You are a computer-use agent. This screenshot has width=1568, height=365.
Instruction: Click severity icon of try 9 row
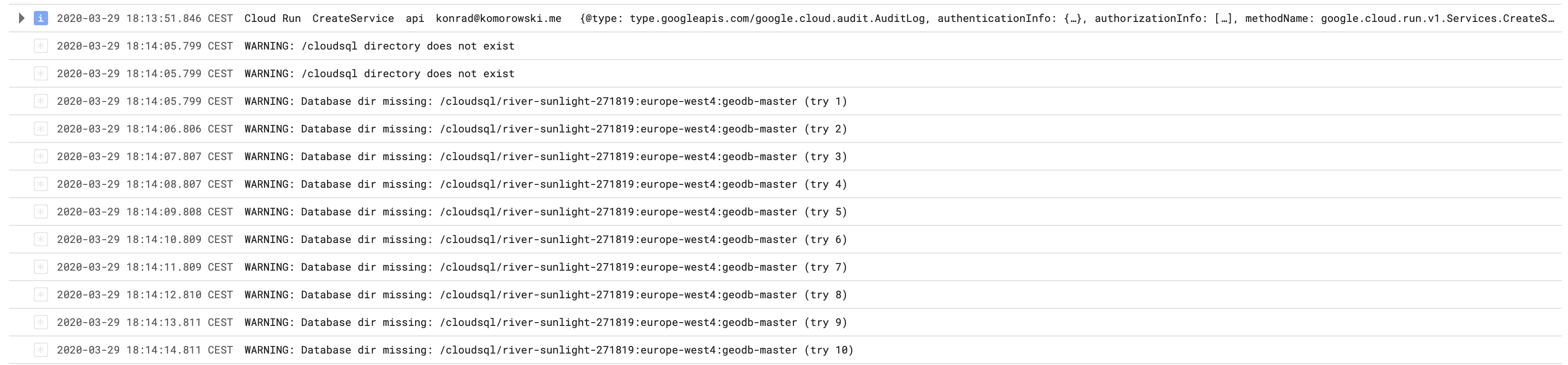(x=41, y=322)
